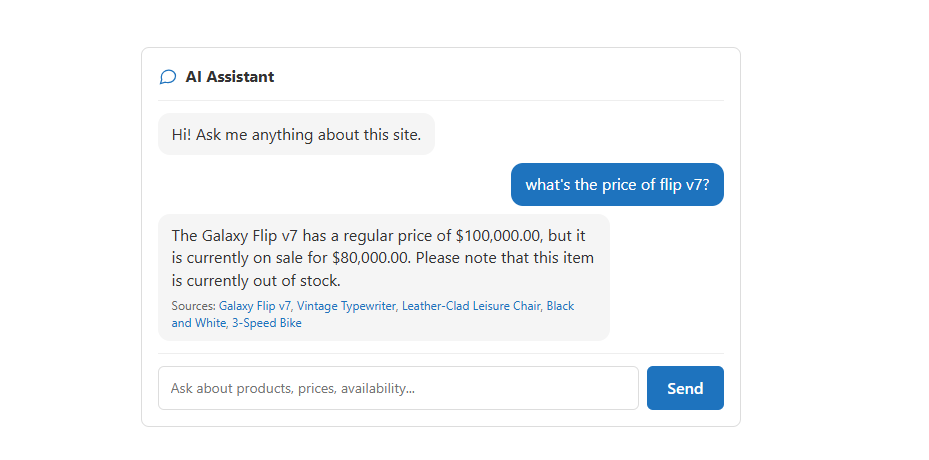929x460 pixels.
Task: Click the "Sources:" label
Action: click(x=193, y=306)
